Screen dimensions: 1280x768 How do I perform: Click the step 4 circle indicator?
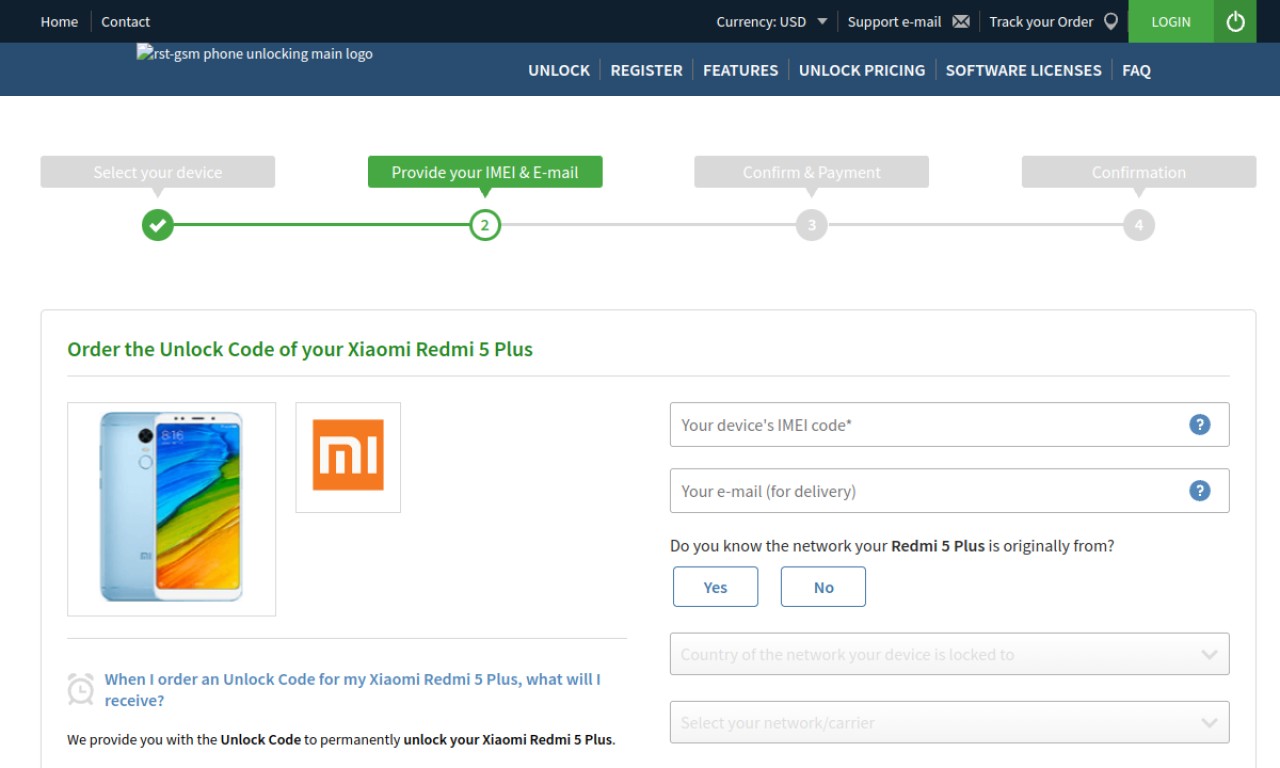tap(1139, 225)
